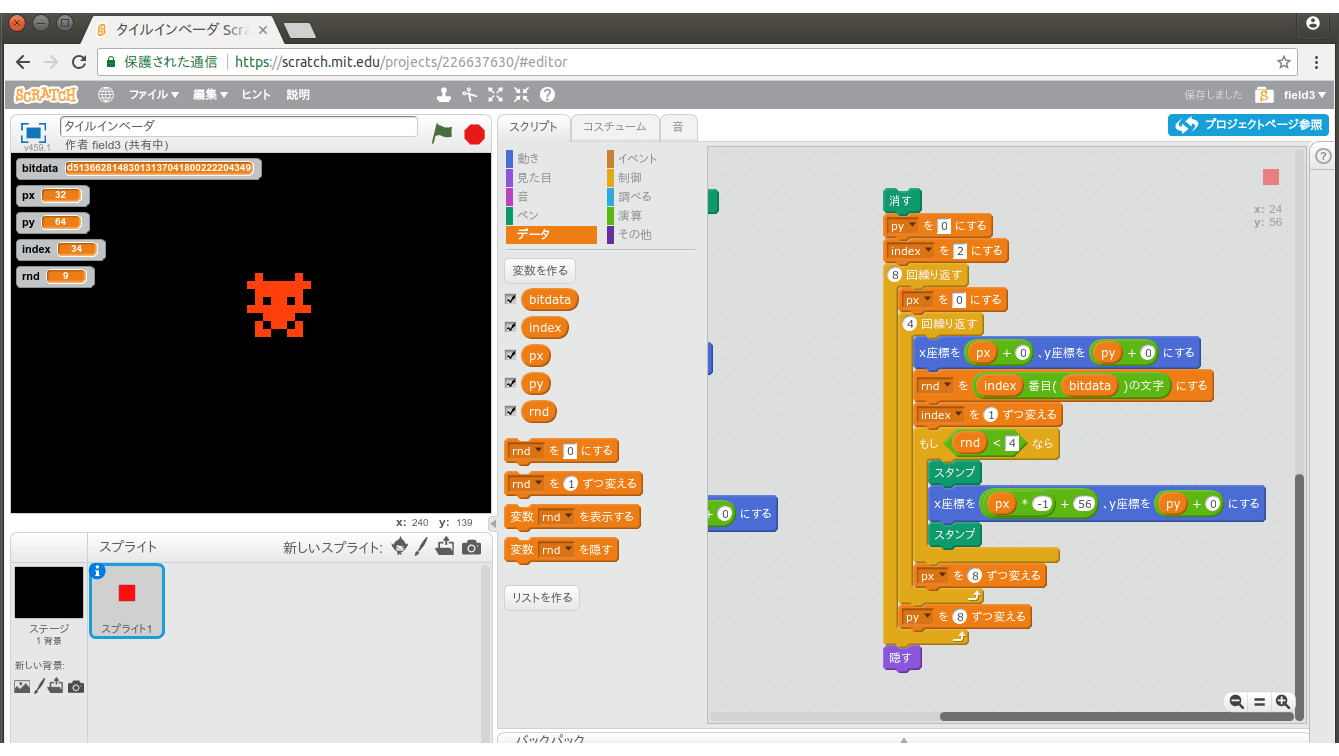Click browser address bar URL

point(401,62)
